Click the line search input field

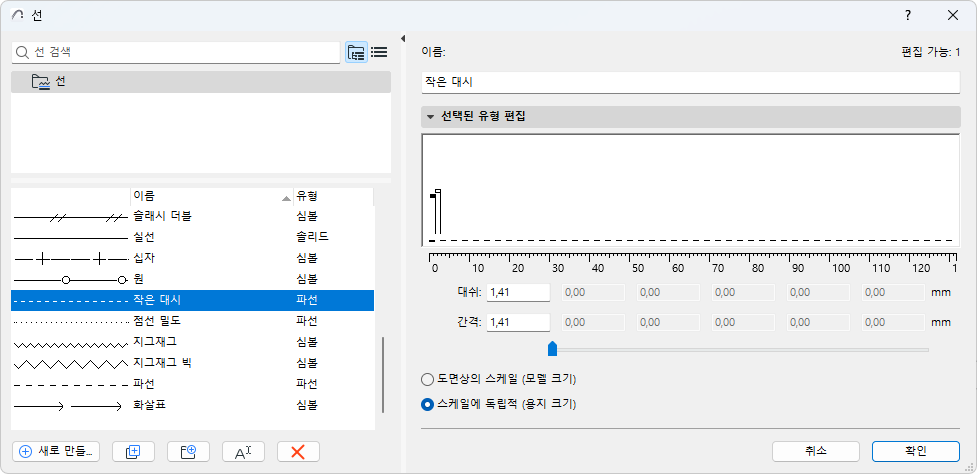(176, 53)
